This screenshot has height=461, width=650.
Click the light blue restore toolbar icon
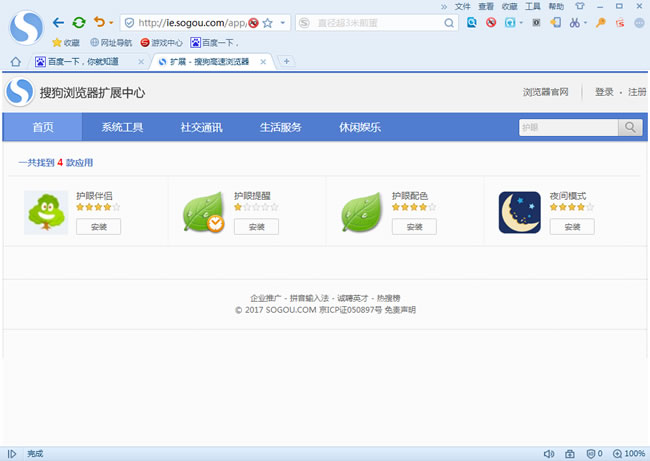(510, 22)
